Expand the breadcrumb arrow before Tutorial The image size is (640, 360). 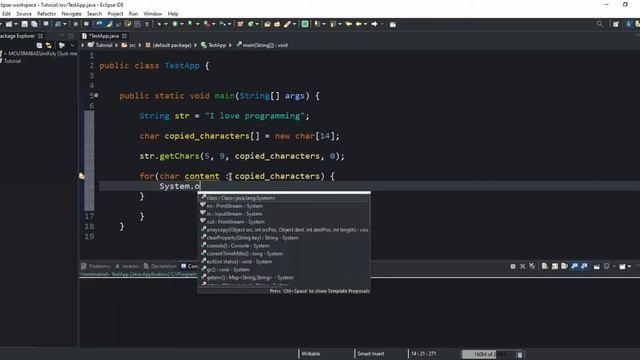tap(83, 45)
